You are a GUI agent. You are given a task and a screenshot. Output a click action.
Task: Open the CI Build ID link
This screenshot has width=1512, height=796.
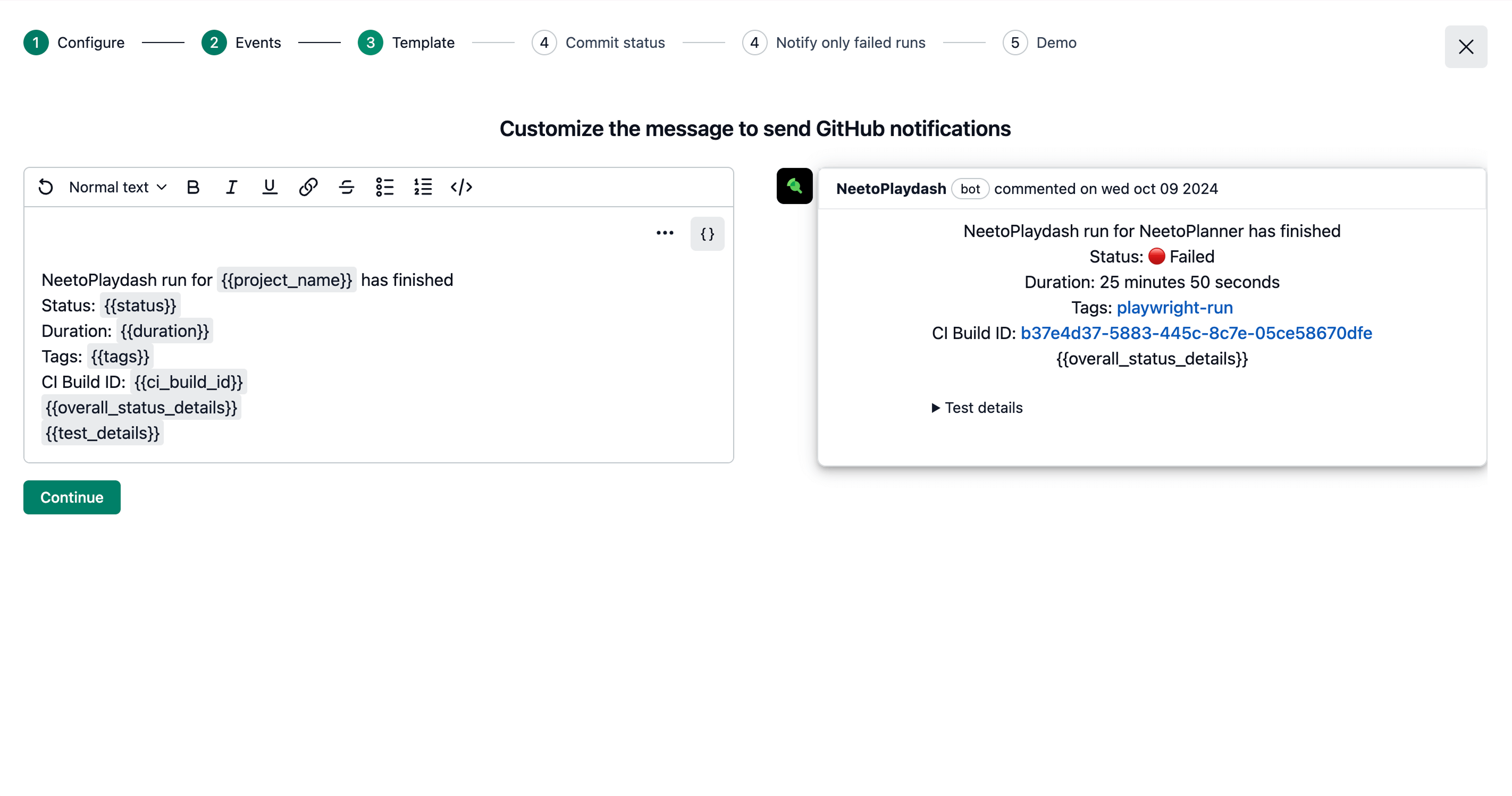coord(1196,333)
